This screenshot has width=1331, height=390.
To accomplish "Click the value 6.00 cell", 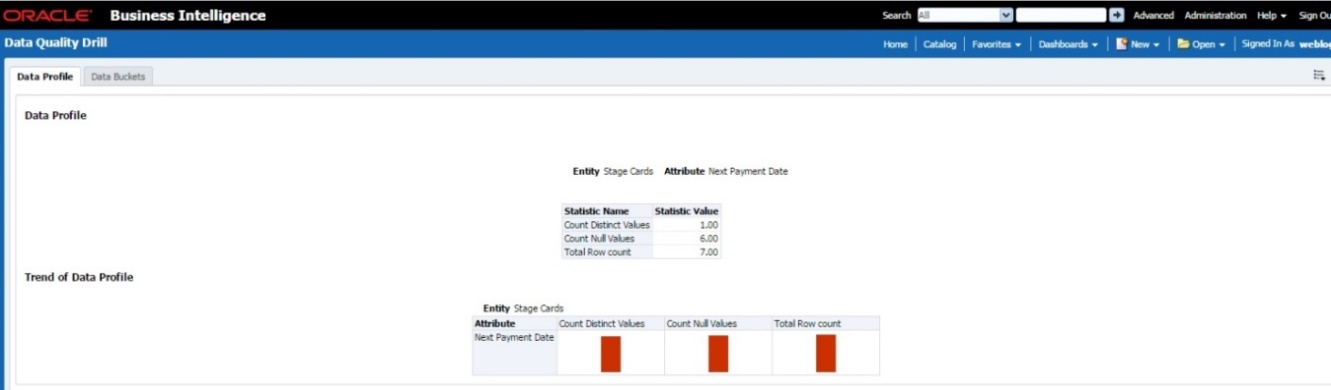I will click(686, 238).
